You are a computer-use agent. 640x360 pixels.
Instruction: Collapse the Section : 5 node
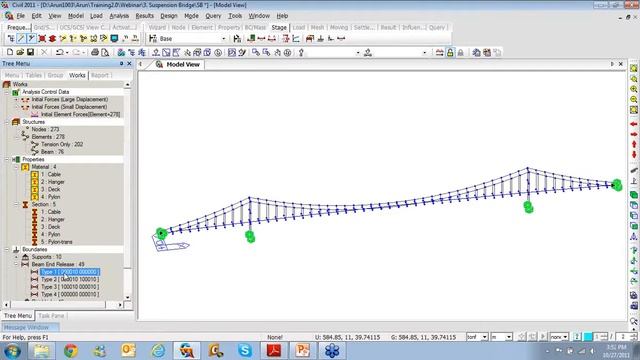[16, 204]
